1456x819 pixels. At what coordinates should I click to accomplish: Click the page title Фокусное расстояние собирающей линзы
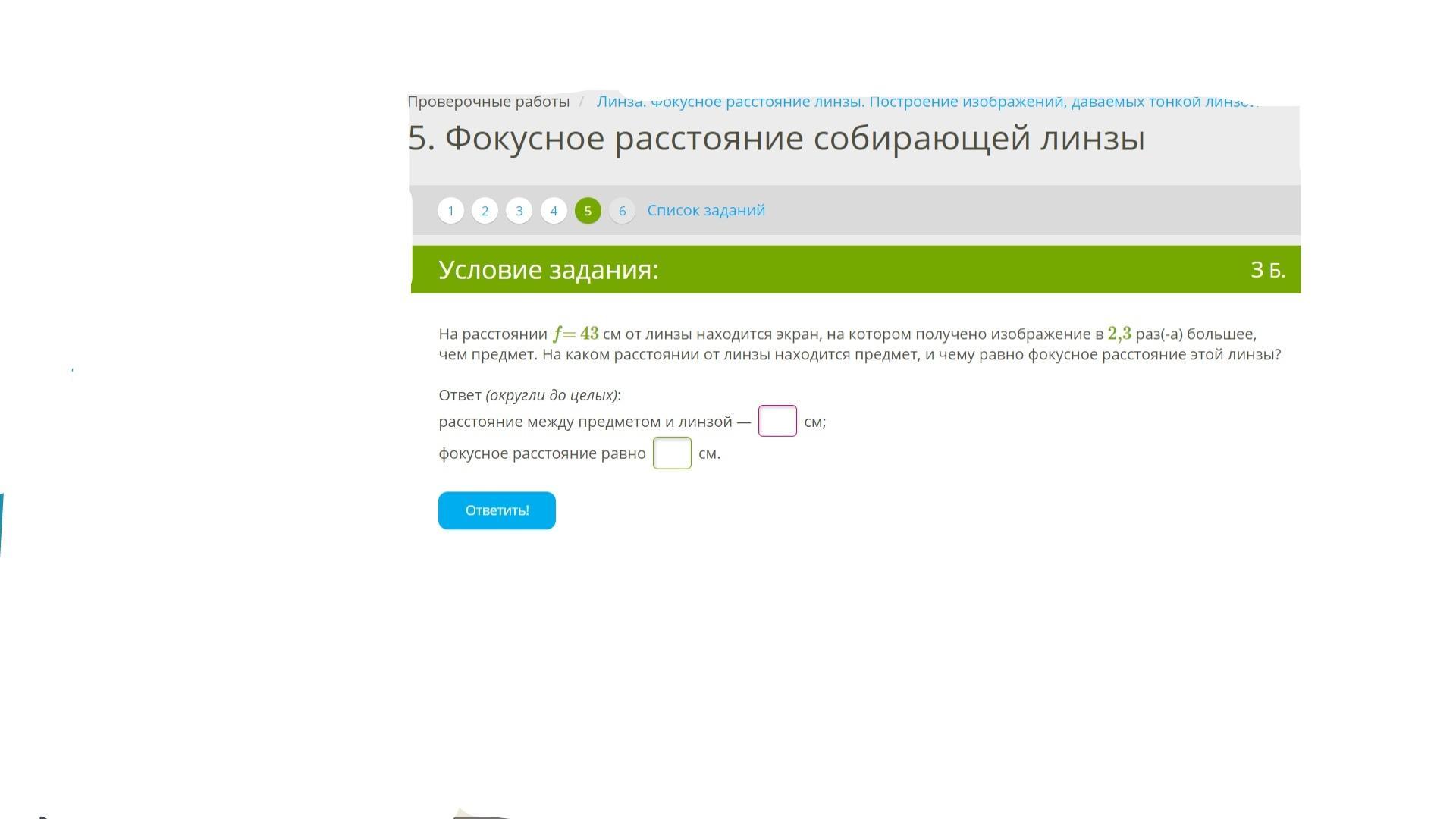(x=777, y=139)
